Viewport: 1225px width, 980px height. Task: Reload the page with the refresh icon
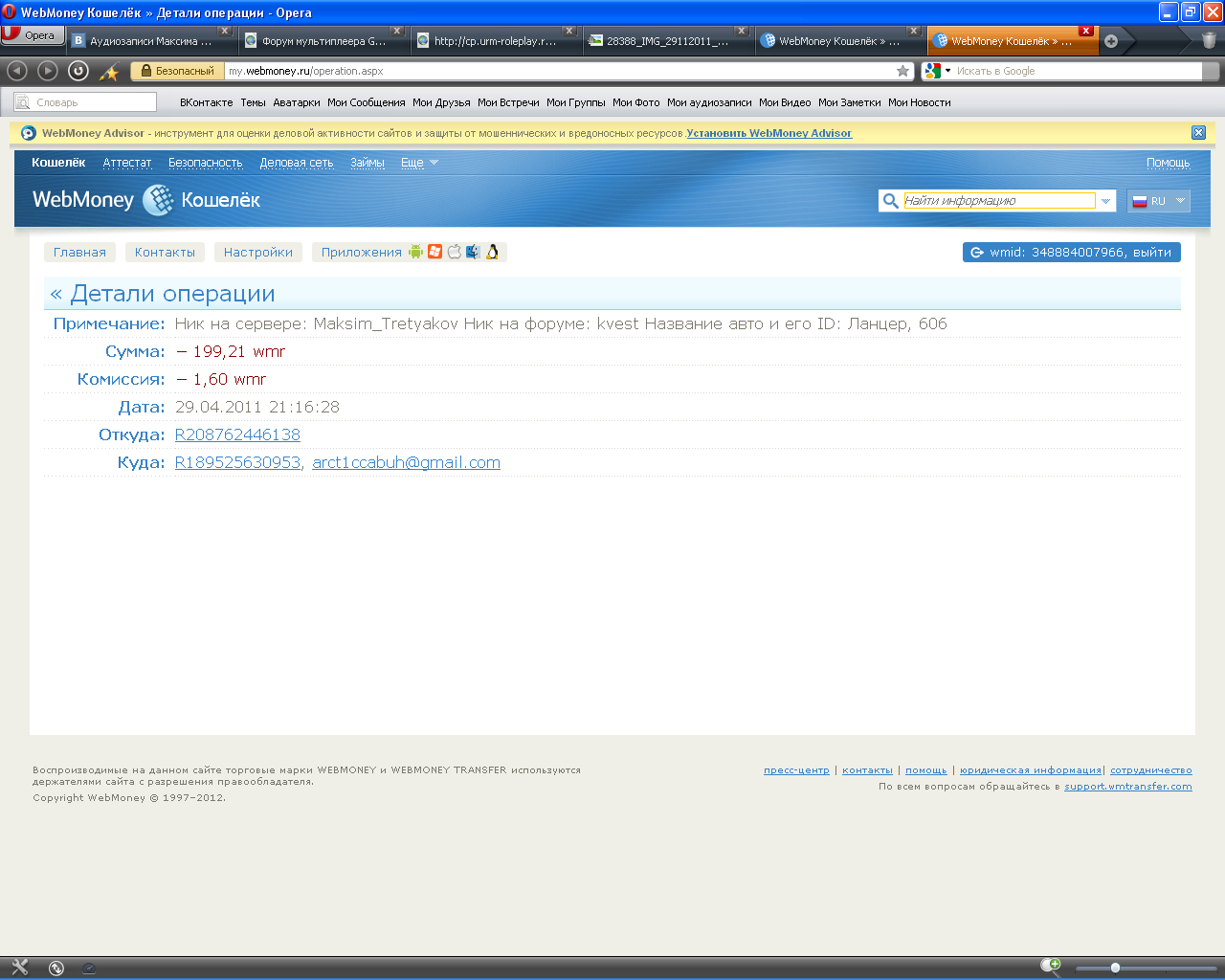(78, 71)
